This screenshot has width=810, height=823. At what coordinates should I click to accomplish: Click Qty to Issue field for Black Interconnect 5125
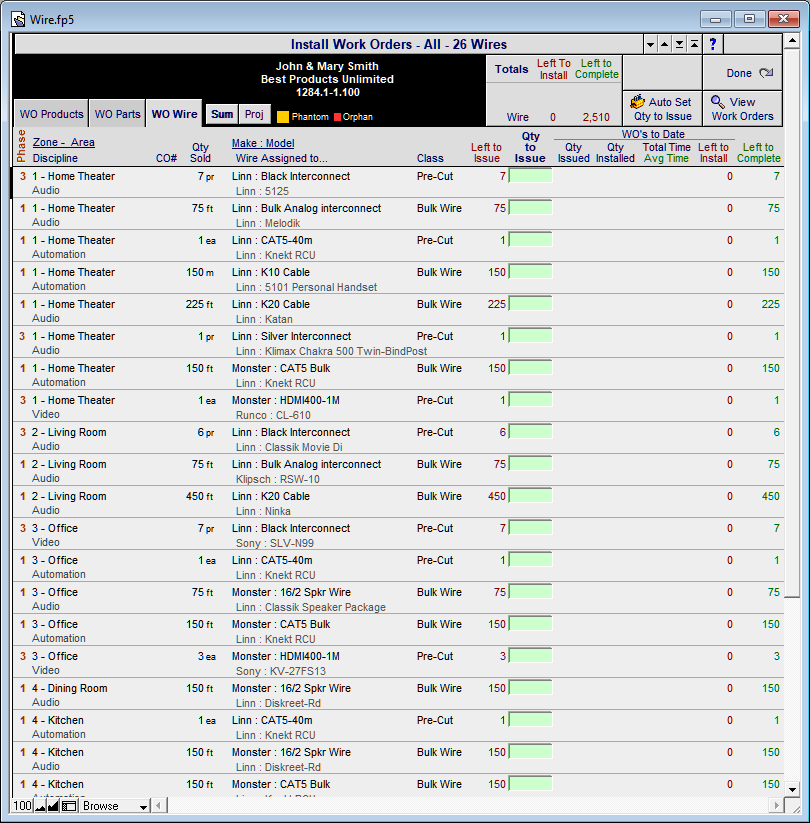click(x=530, y=175)
